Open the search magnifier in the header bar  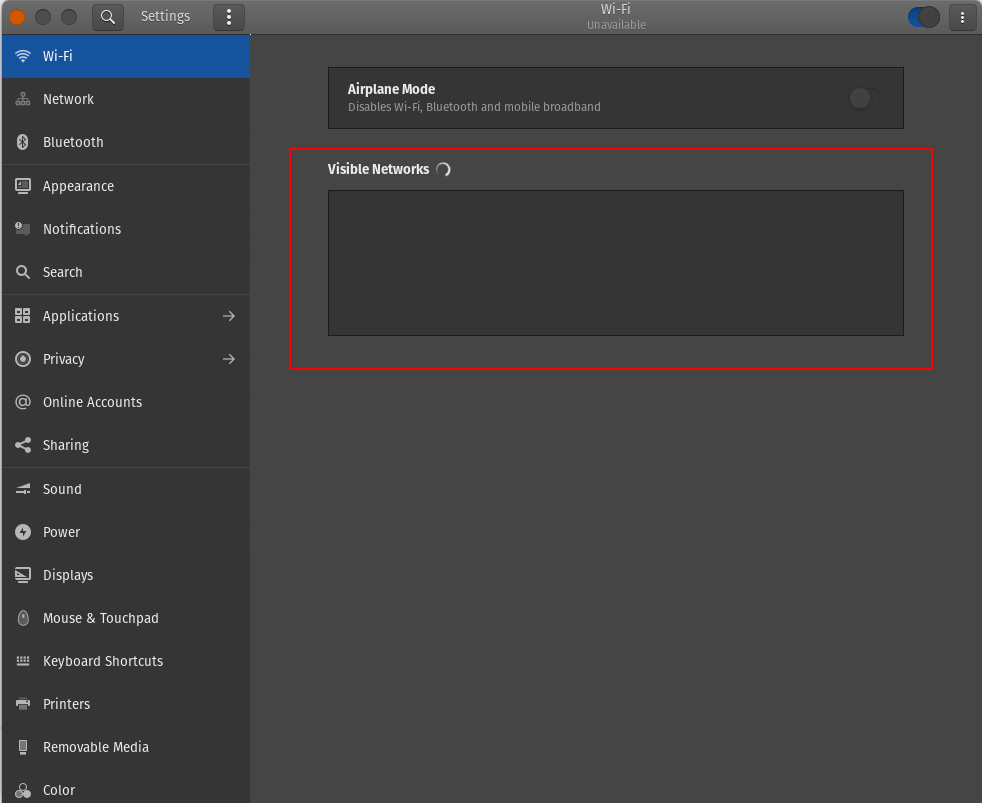pyautogui.click(x=107, y=17)
